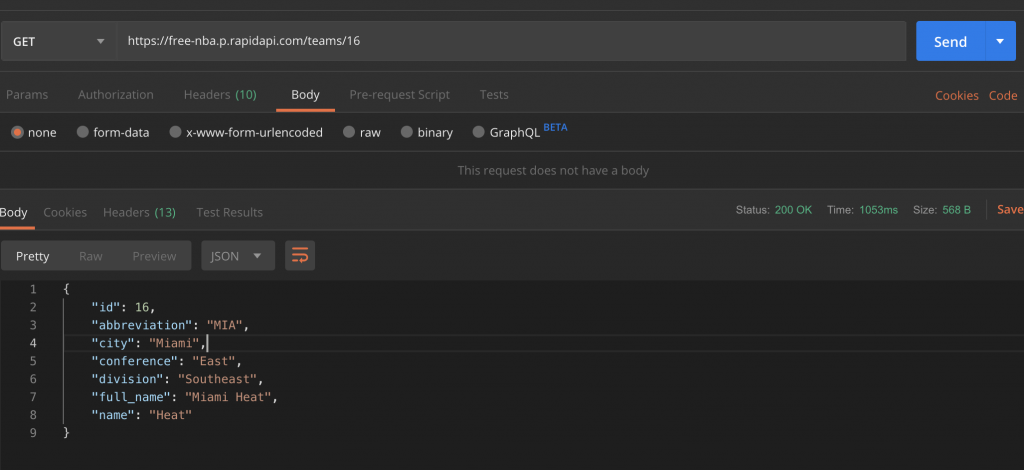Open the Send button dropdown arrow

(1000, 41)
